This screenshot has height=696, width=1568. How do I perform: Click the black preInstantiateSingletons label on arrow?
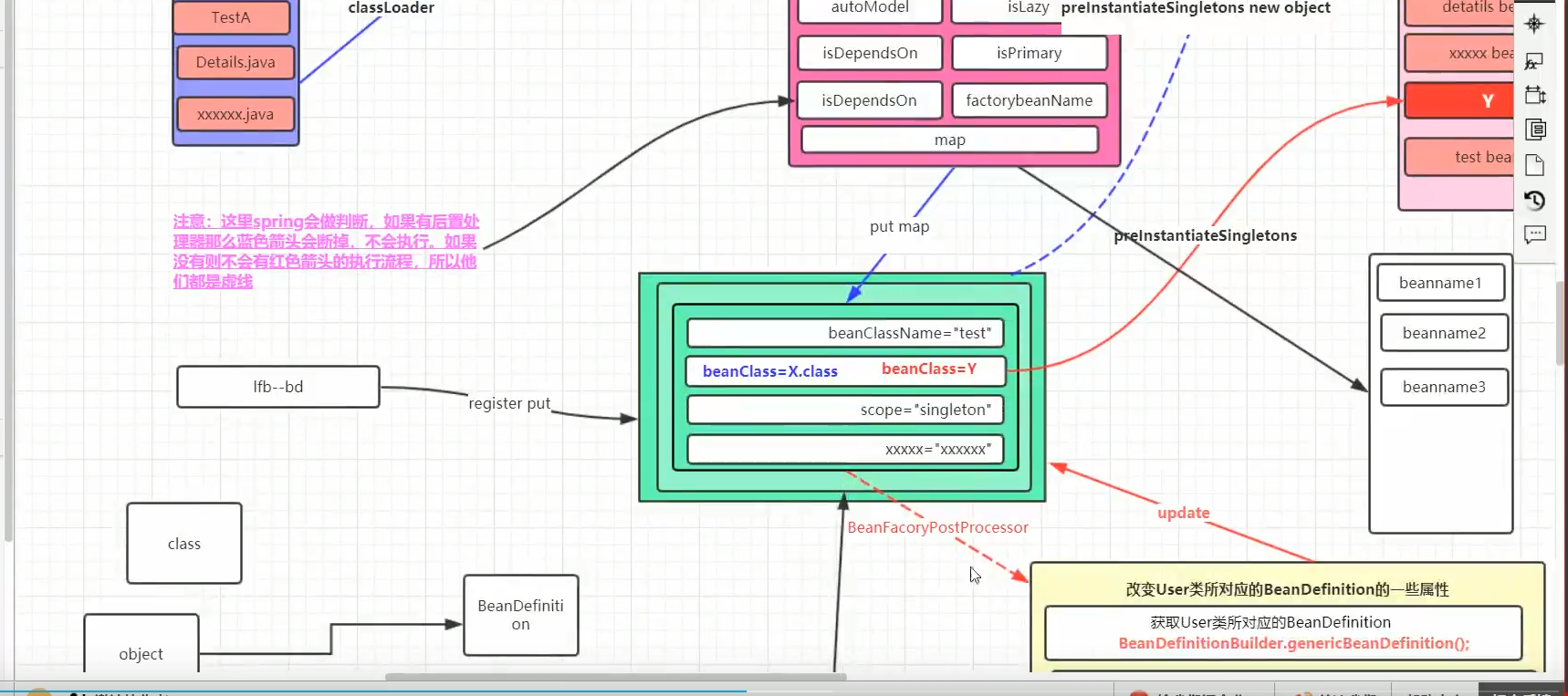click(x=1205, y=235)
